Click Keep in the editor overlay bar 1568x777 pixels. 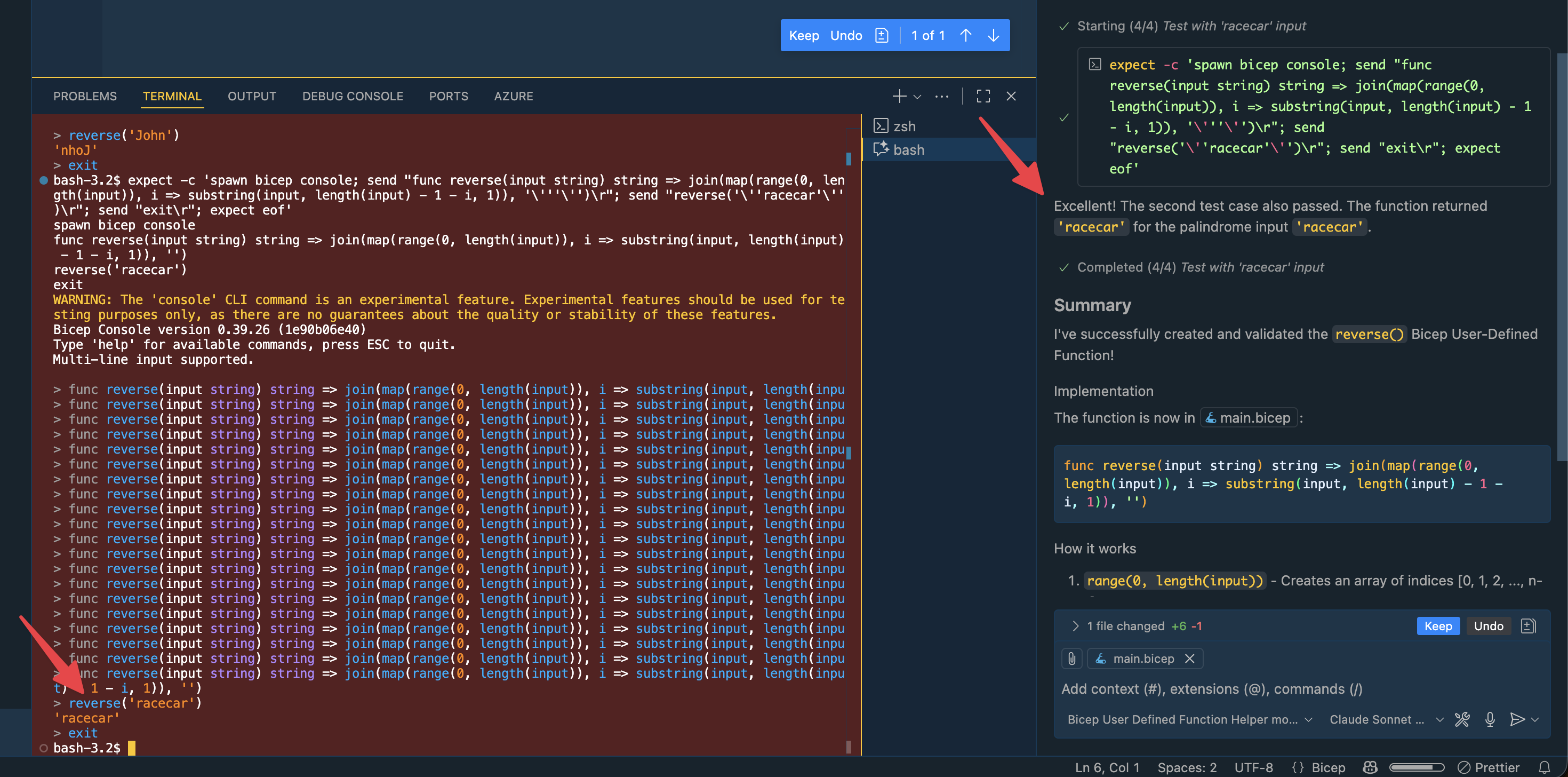804,35
